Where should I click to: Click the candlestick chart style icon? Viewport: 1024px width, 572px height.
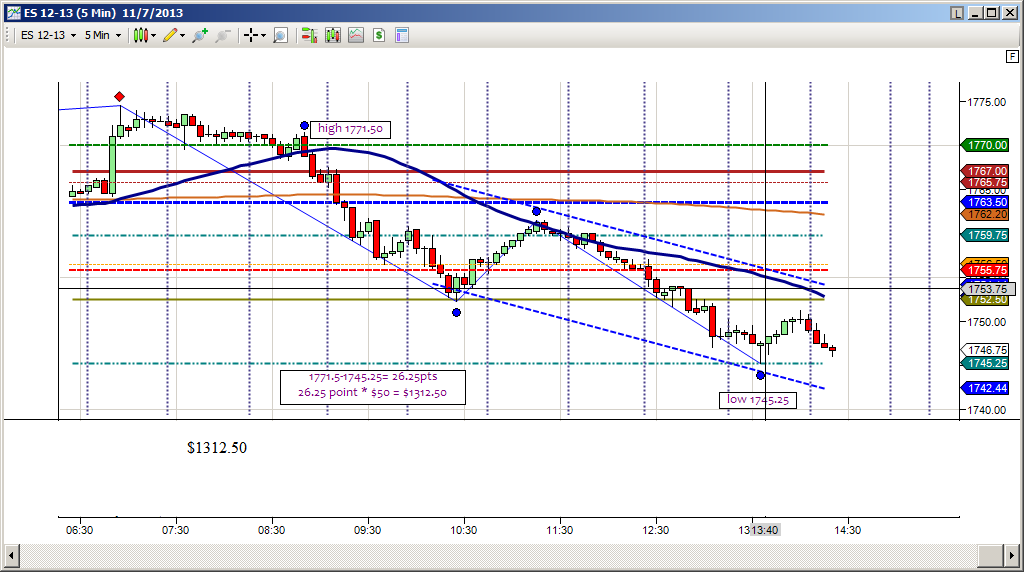140,35
